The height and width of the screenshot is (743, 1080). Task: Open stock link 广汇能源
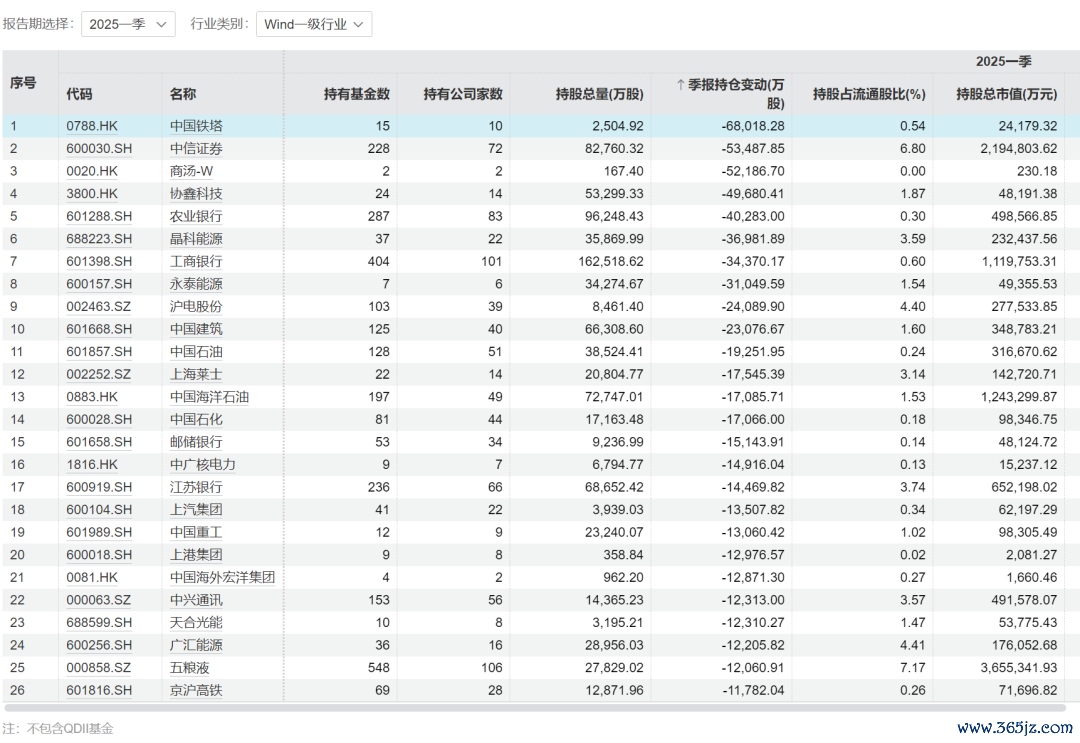(196, 646)
